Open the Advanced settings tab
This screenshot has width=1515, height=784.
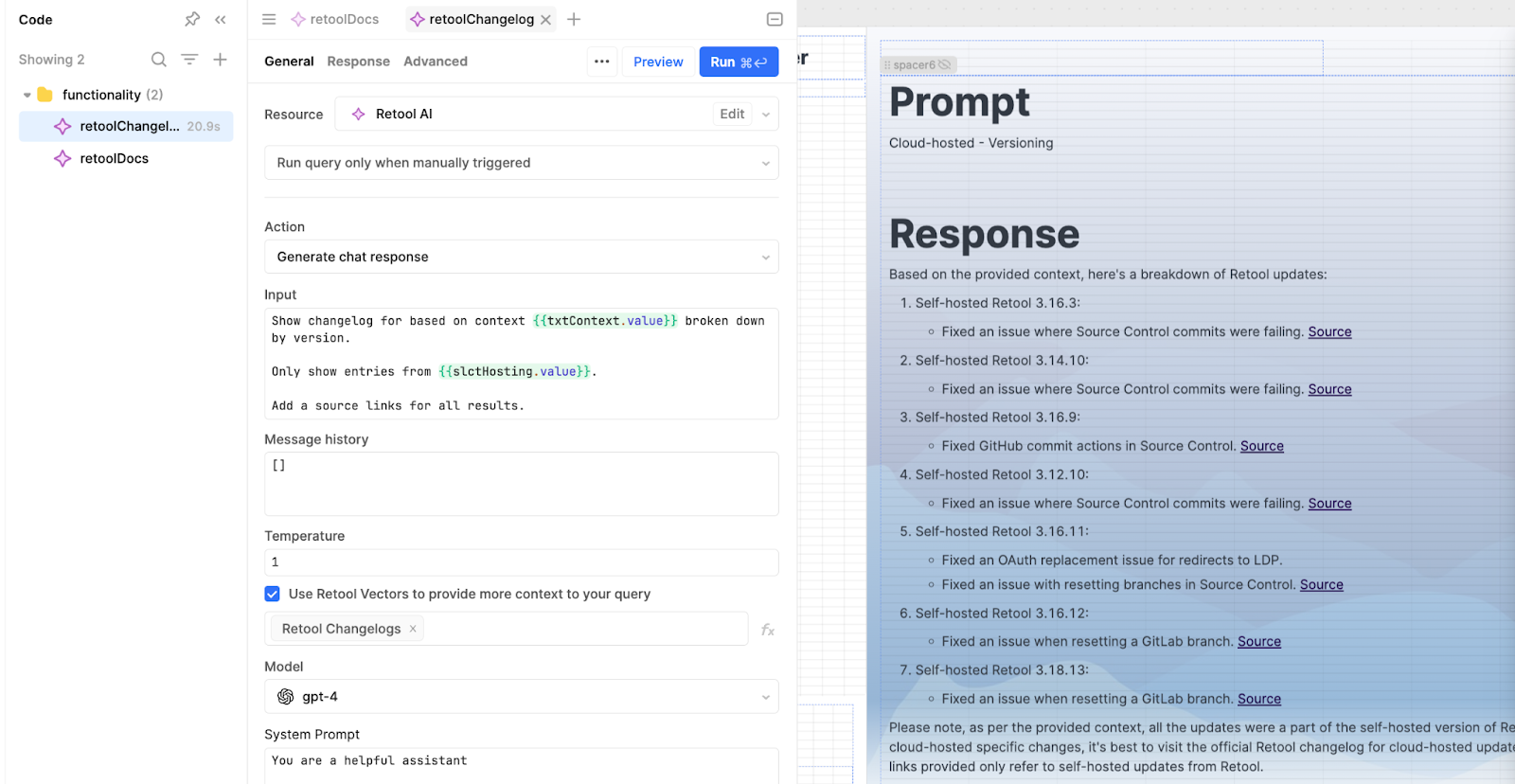(436, 62)
